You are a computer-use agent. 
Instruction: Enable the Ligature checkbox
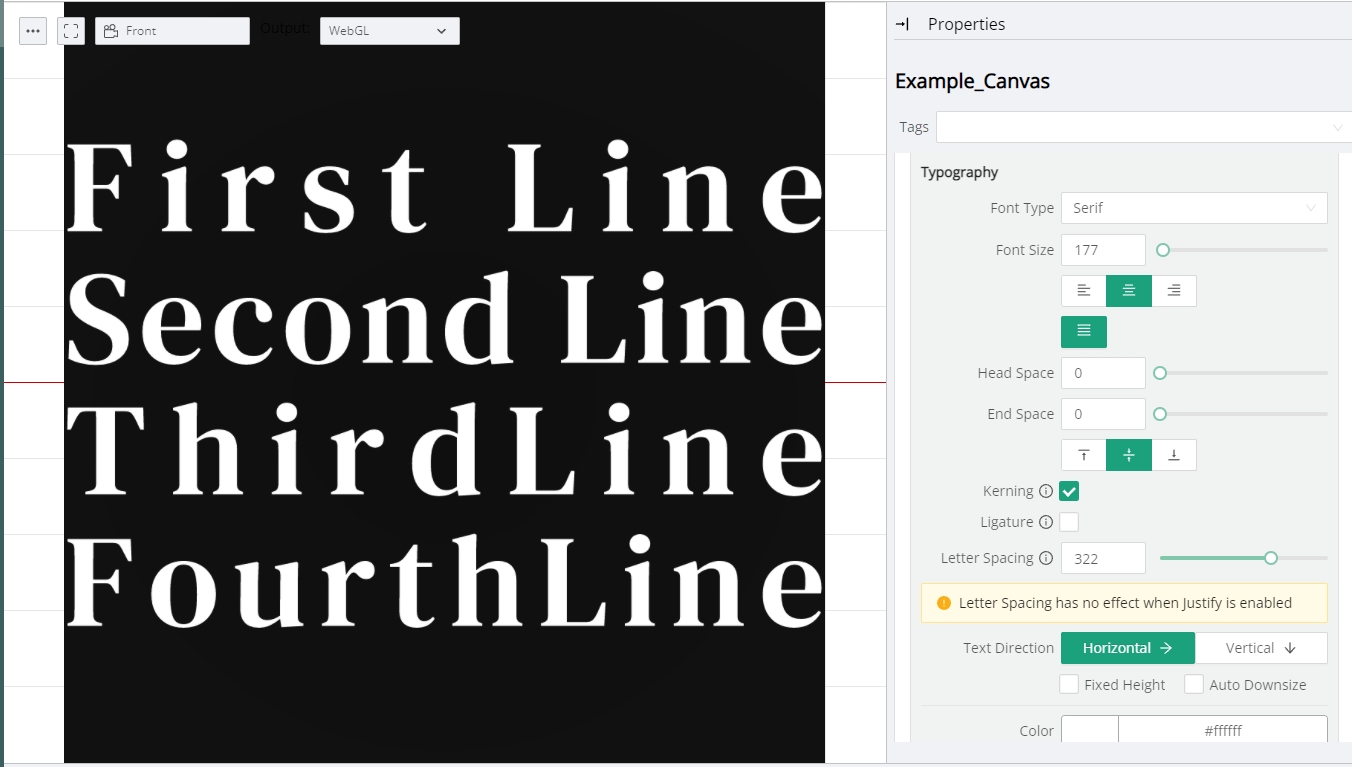click(1070, 522)
